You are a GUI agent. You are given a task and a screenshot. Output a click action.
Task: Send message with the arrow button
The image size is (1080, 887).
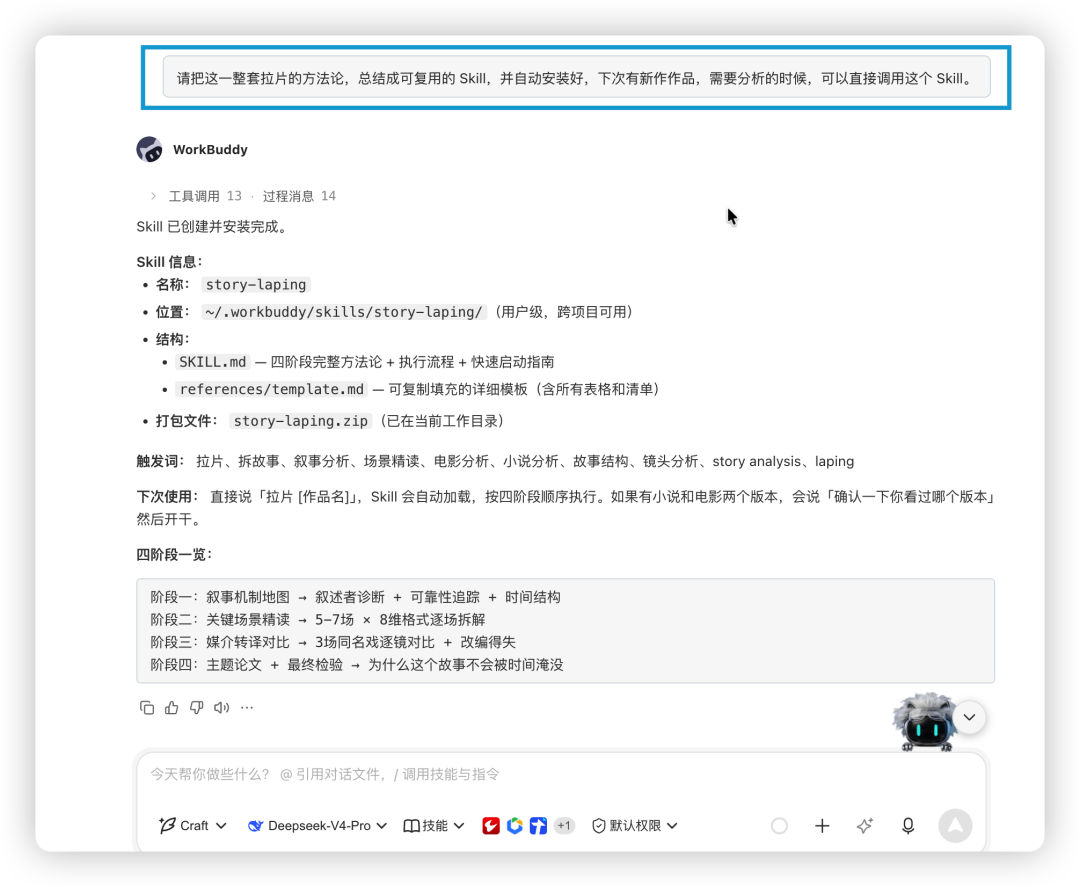point(955,825)
